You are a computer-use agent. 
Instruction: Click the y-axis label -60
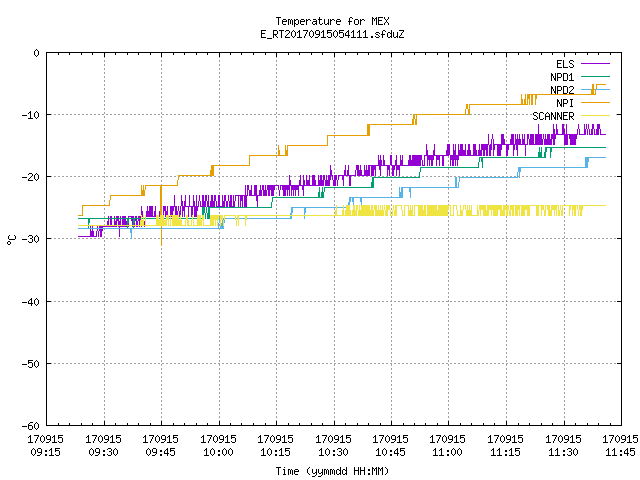[x=30, y=426]
